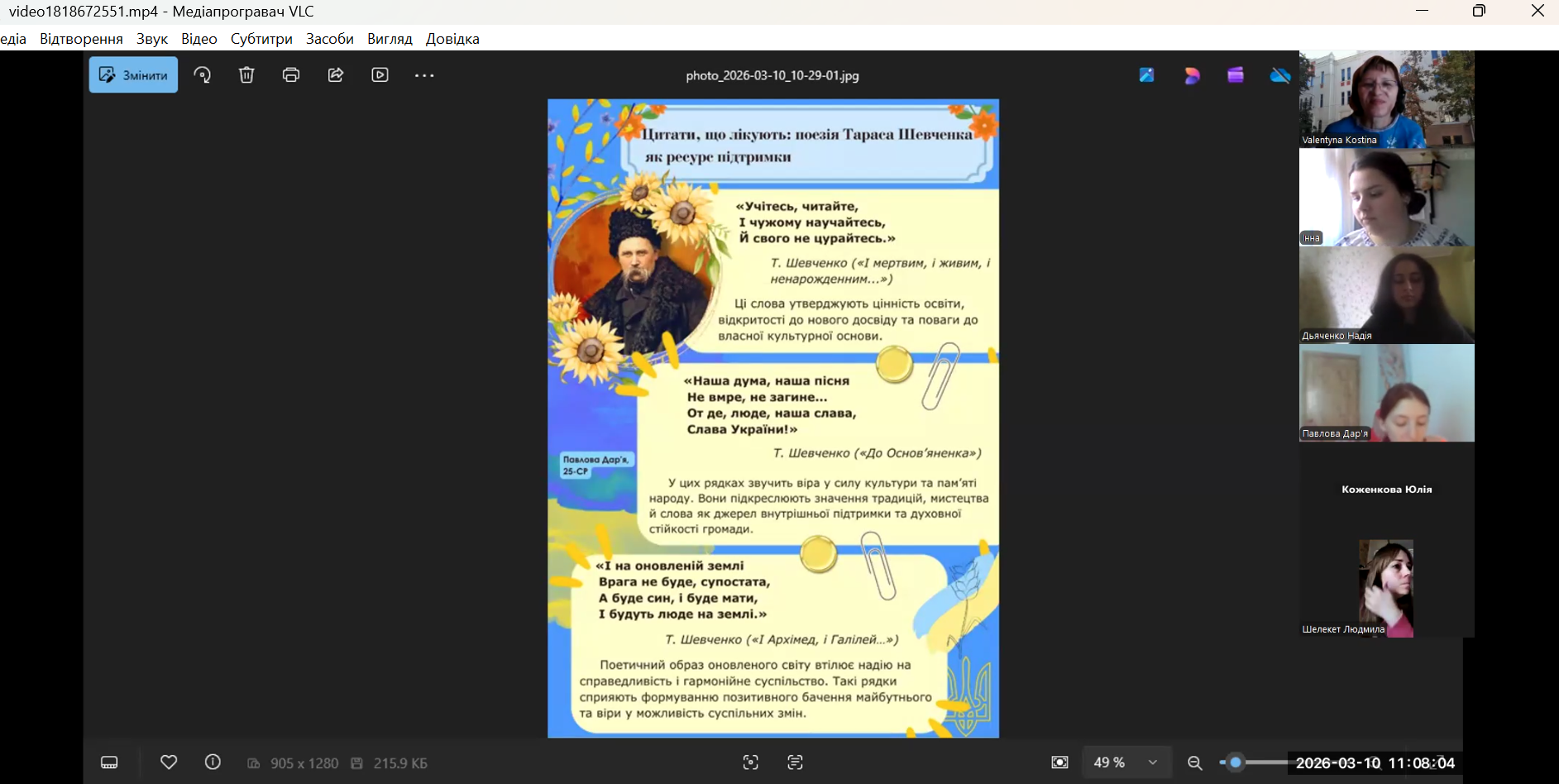1559x784 pixels.
Task: Toggle the filmstrip view icon
Action: click(x=109, y=762)
